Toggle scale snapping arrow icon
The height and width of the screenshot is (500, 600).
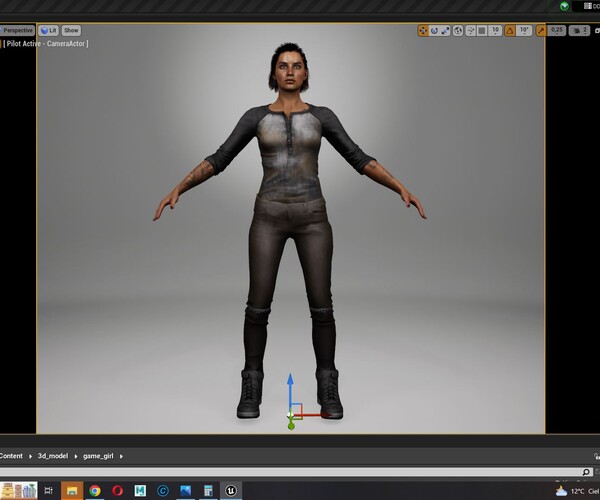(x=540, y=31)
